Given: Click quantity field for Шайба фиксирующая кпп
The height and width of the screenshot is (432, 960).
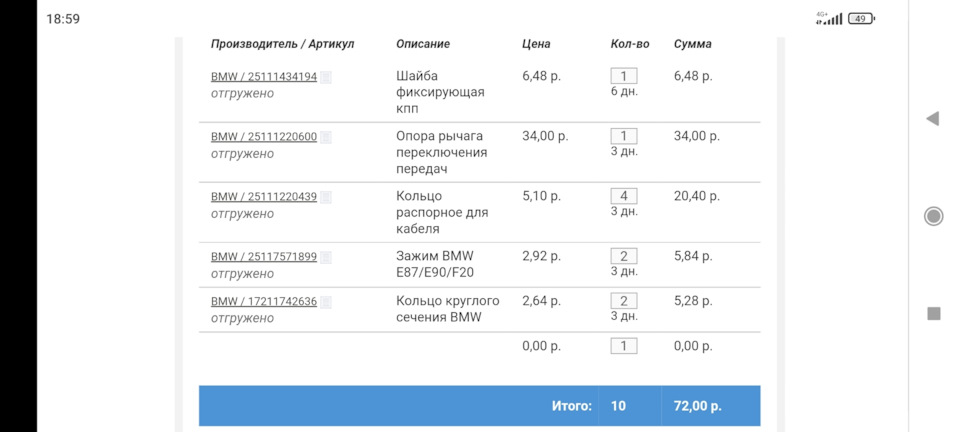Looking at the screenshot, I should pyautogui.click(x=623, y=76).
